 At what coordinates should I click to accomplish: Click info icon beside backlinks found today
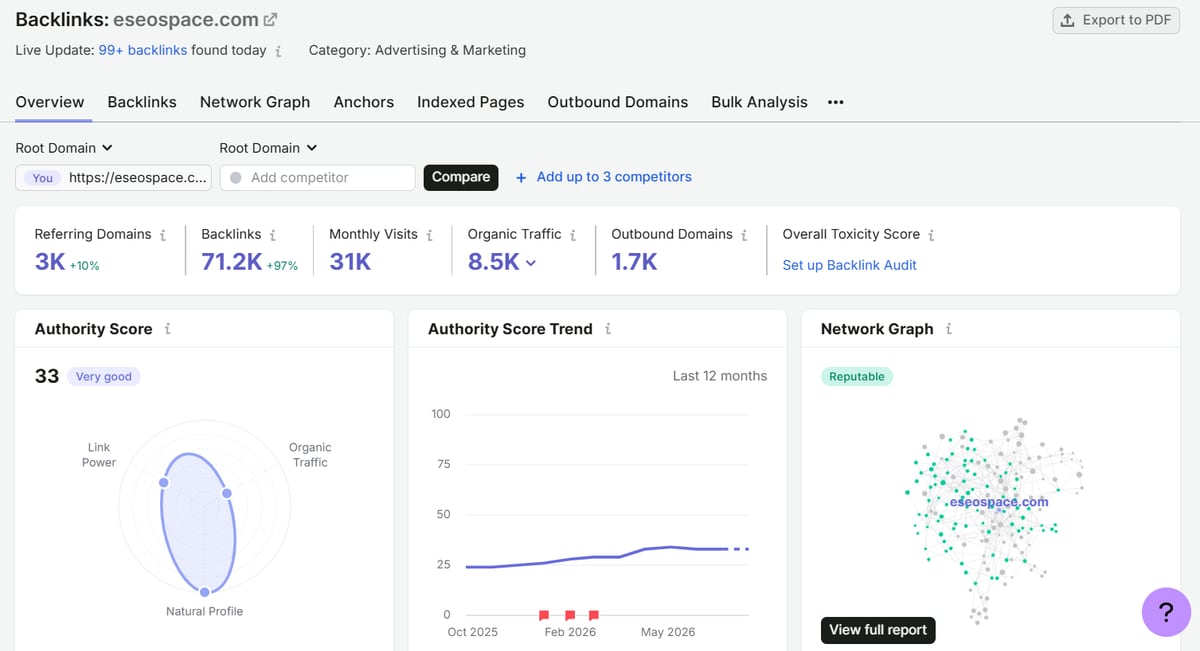(x=278, y=50)
